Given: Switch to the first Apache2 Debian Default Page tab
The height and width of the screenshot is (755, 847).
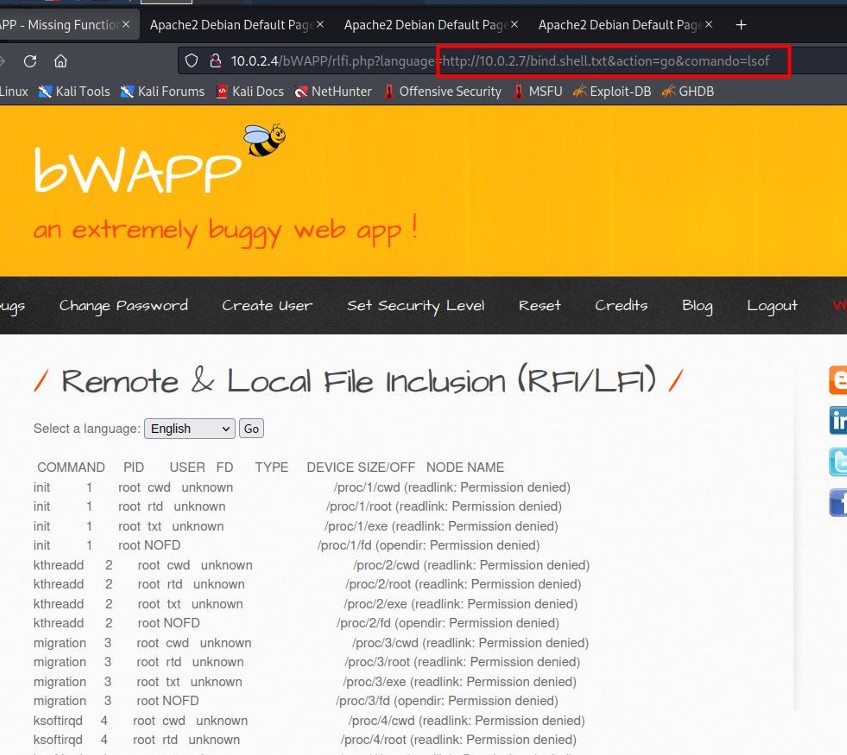Looking at the screenshot, I should pyautogui.click(x=232, y=25).
